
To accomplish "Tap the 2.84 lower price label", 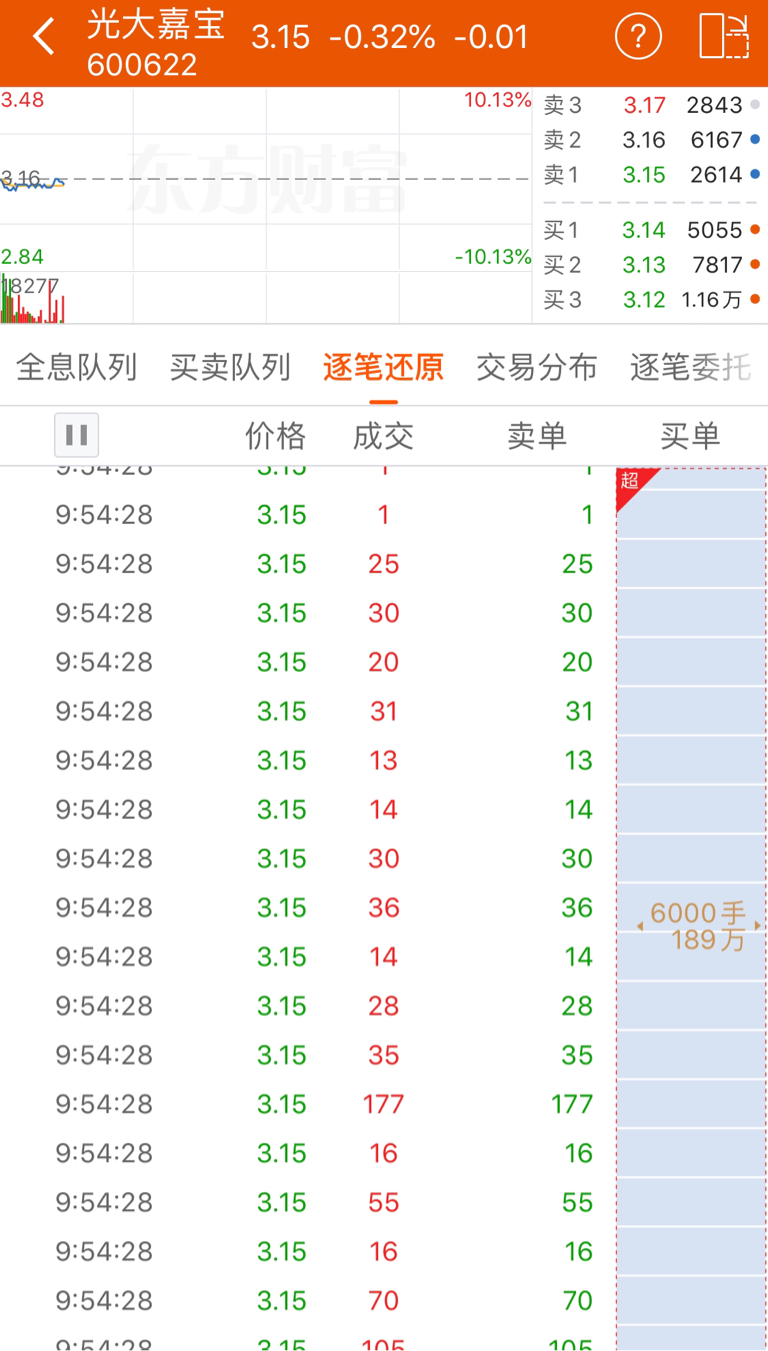I will pyautogui.click(x=22, y=257).
